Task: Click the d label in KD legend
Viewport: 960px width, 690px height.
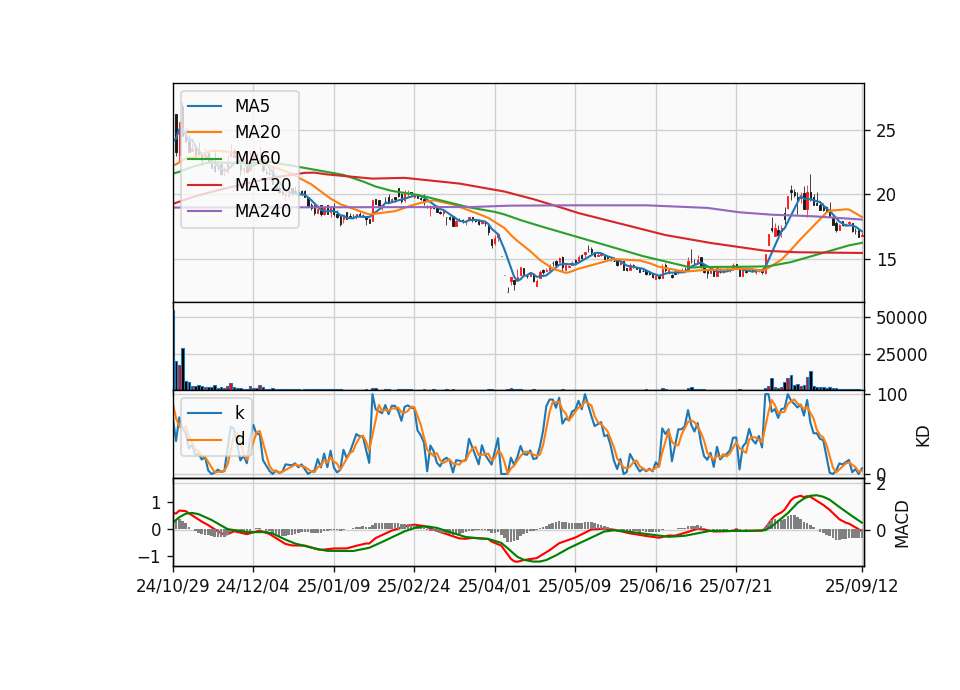Action: click(239, 439)
